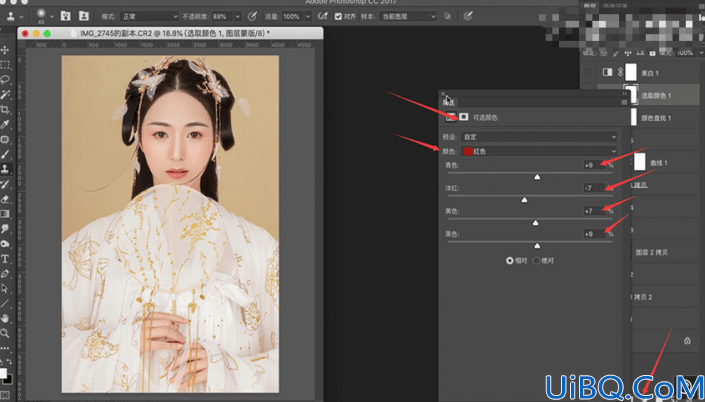Select the Smudge tool
705x402 pixels.
pos(5,228)
